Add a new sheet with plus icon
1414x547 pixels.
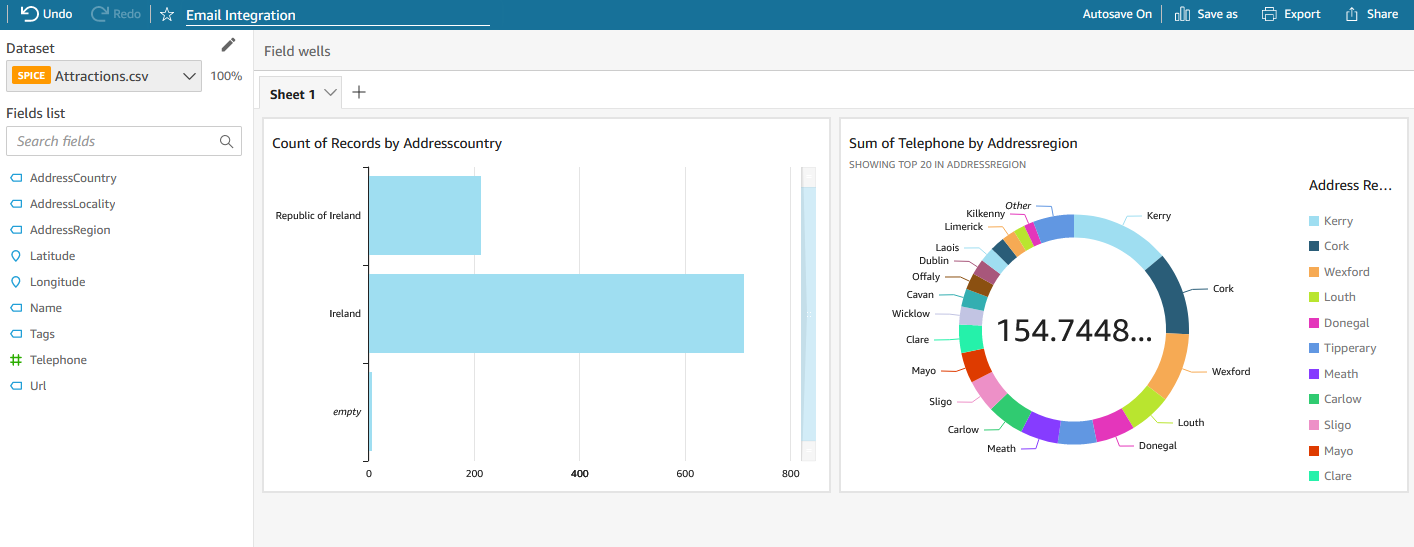tap(359, 93)
